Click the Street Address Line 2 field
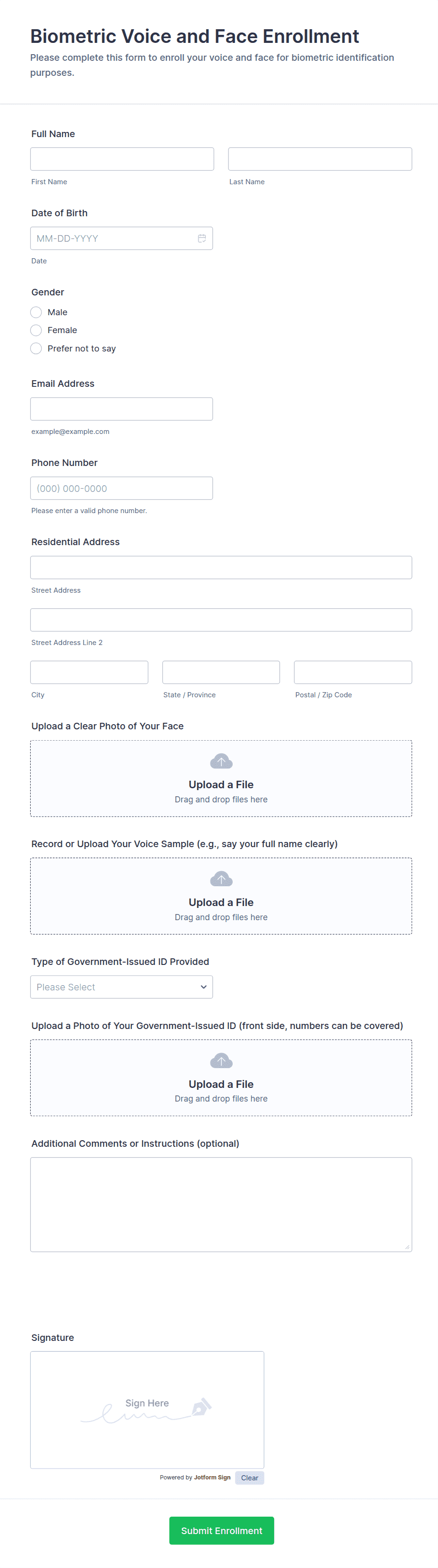The width and height of the screenshot is (438, 1568). [x=221, y=620]
